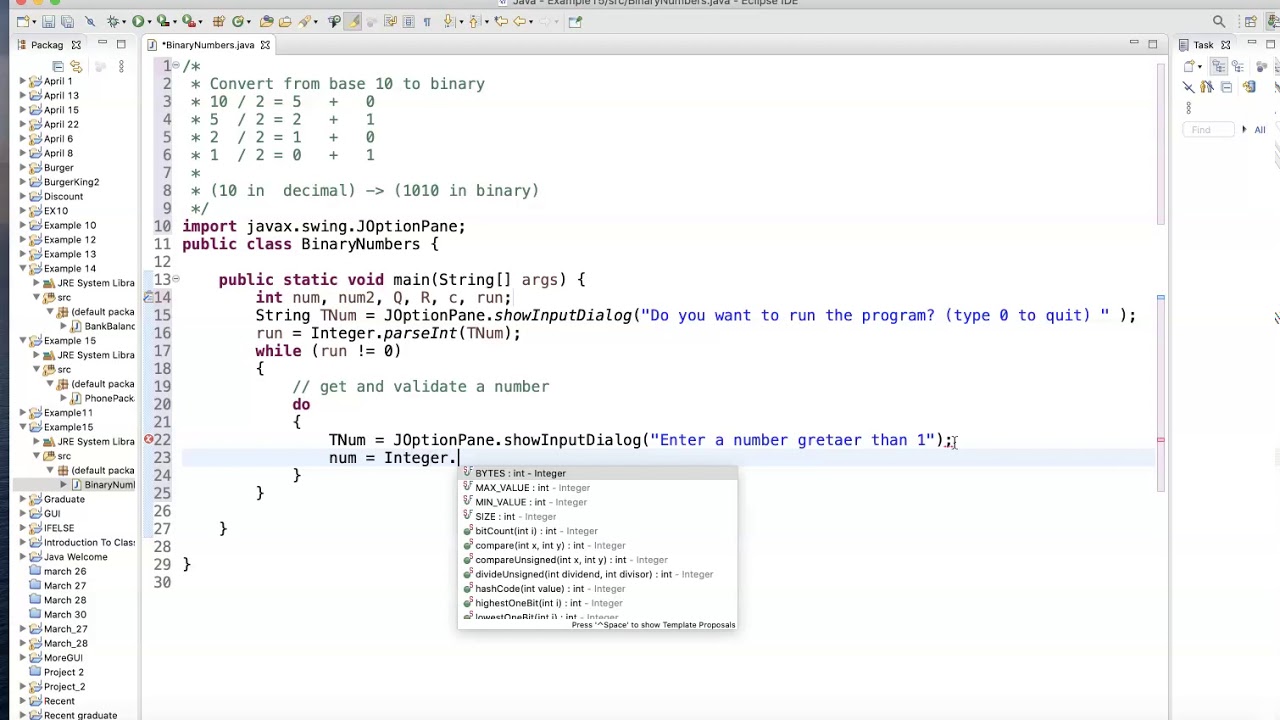
Task: Select Introduction To Class project
Action: click(x=89, y=543)
